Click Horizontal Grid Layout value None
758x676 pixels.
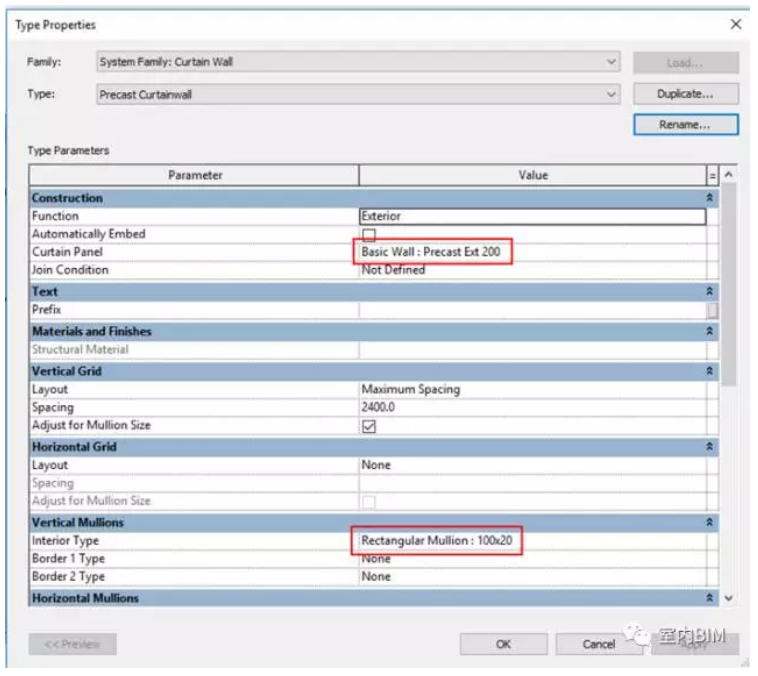click(533, 465)
